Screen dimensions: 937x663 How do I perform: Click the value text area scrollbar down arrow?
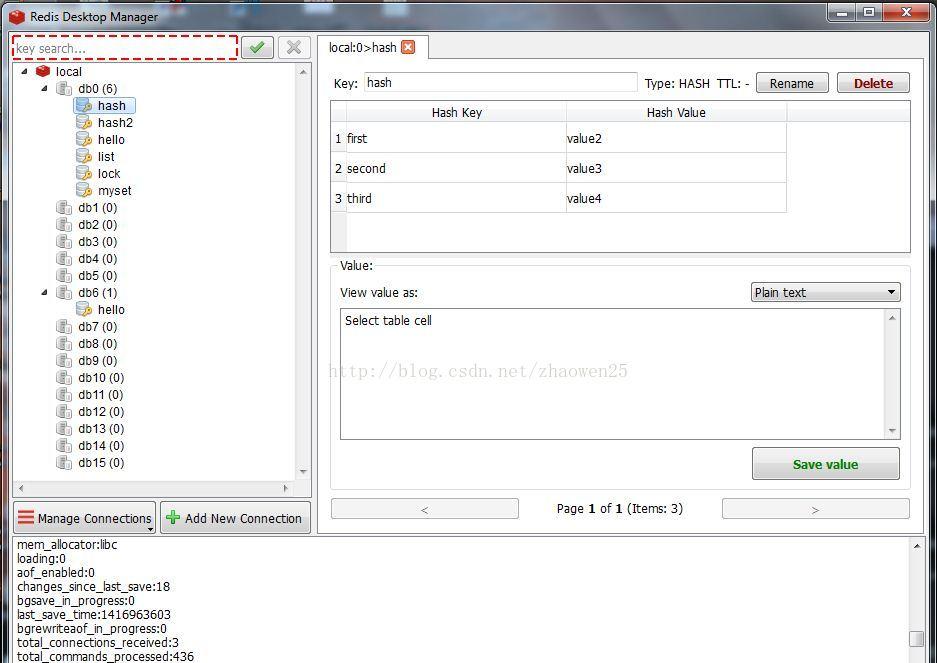[x=892, y=431]
